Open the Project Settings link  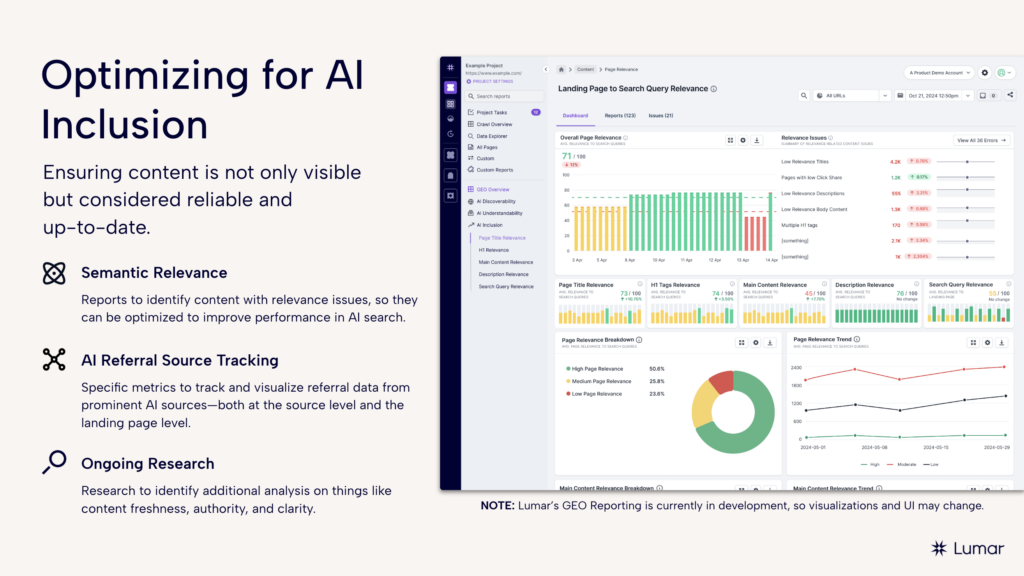[x=490, y=82]
